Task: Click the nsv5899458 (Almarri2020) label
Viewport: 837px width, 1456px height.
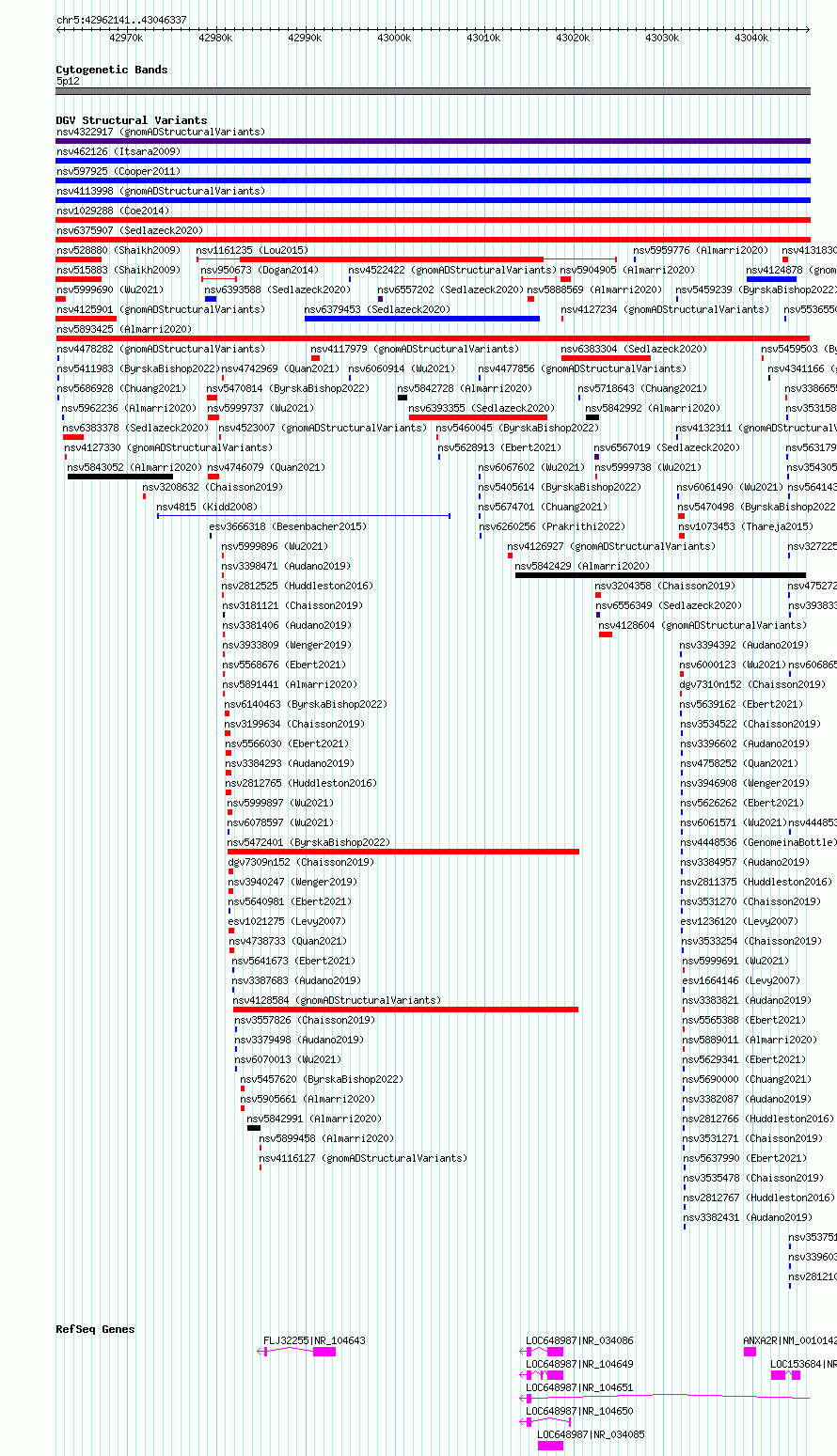Action: click(326, 1138)
